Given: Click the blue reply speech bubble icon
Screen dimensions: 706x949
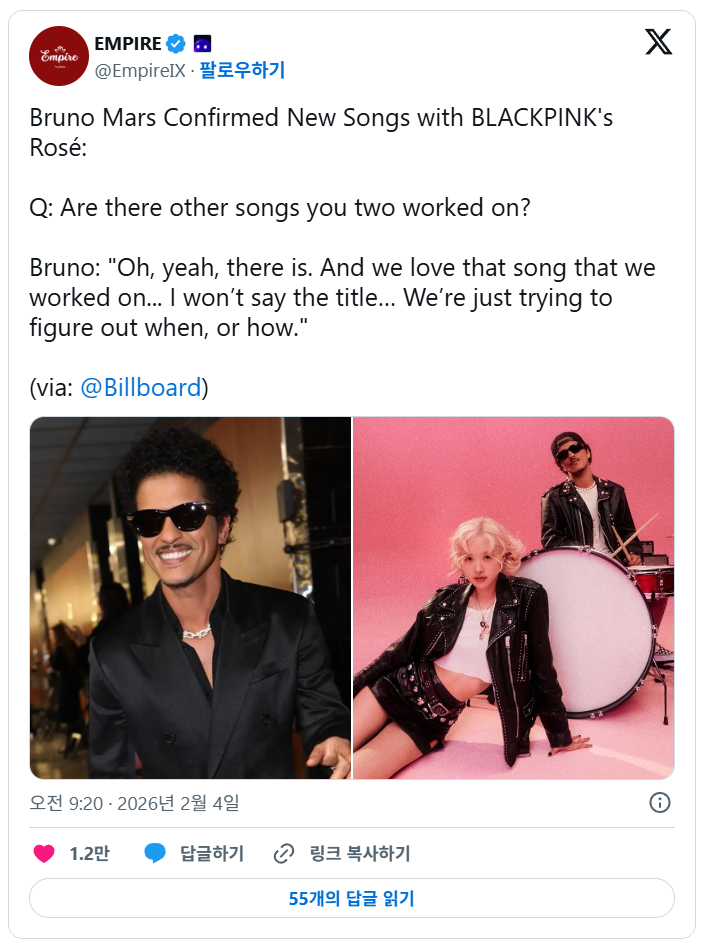Looking at the screenshot, I should pos(154,854).
